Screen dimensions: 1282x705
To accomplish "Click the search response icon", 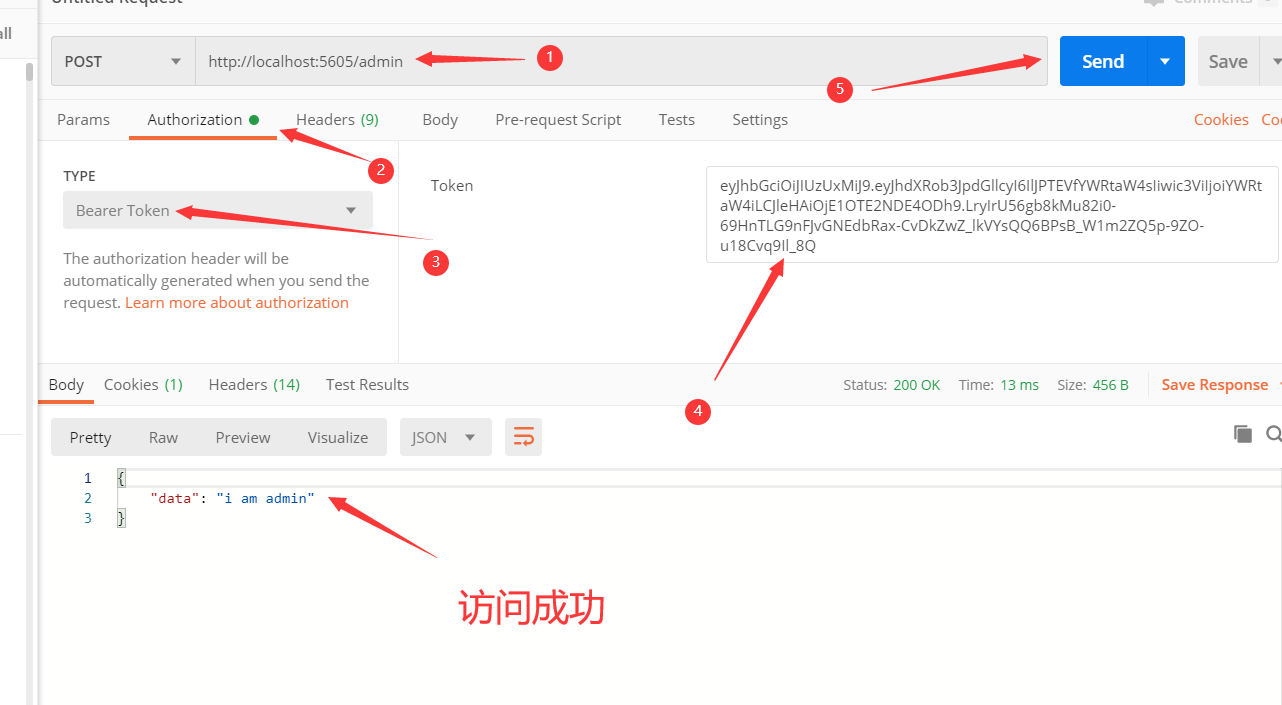I will click(x=1274, y=433).
